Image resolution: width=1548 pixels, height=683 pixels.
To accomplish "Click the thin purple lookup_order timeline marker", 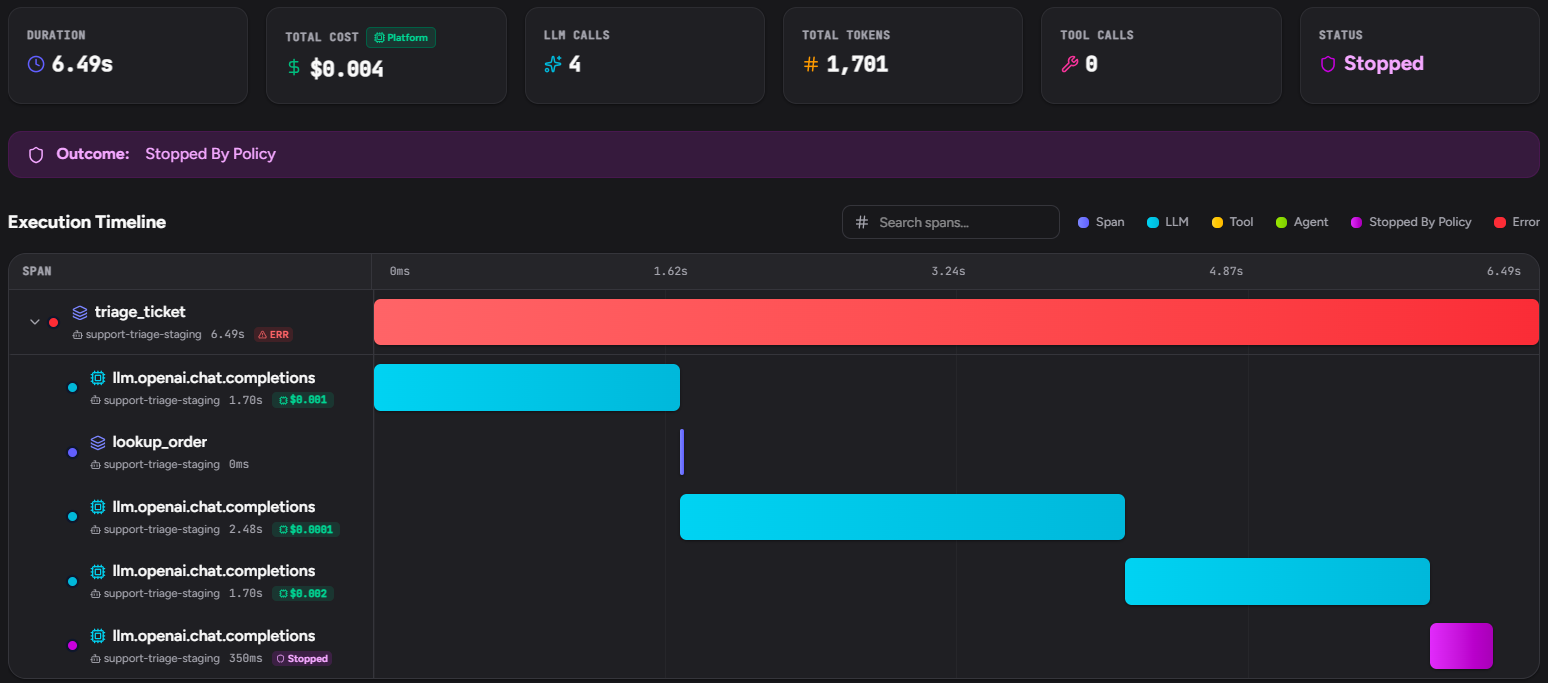I will [x=682, y=452].
